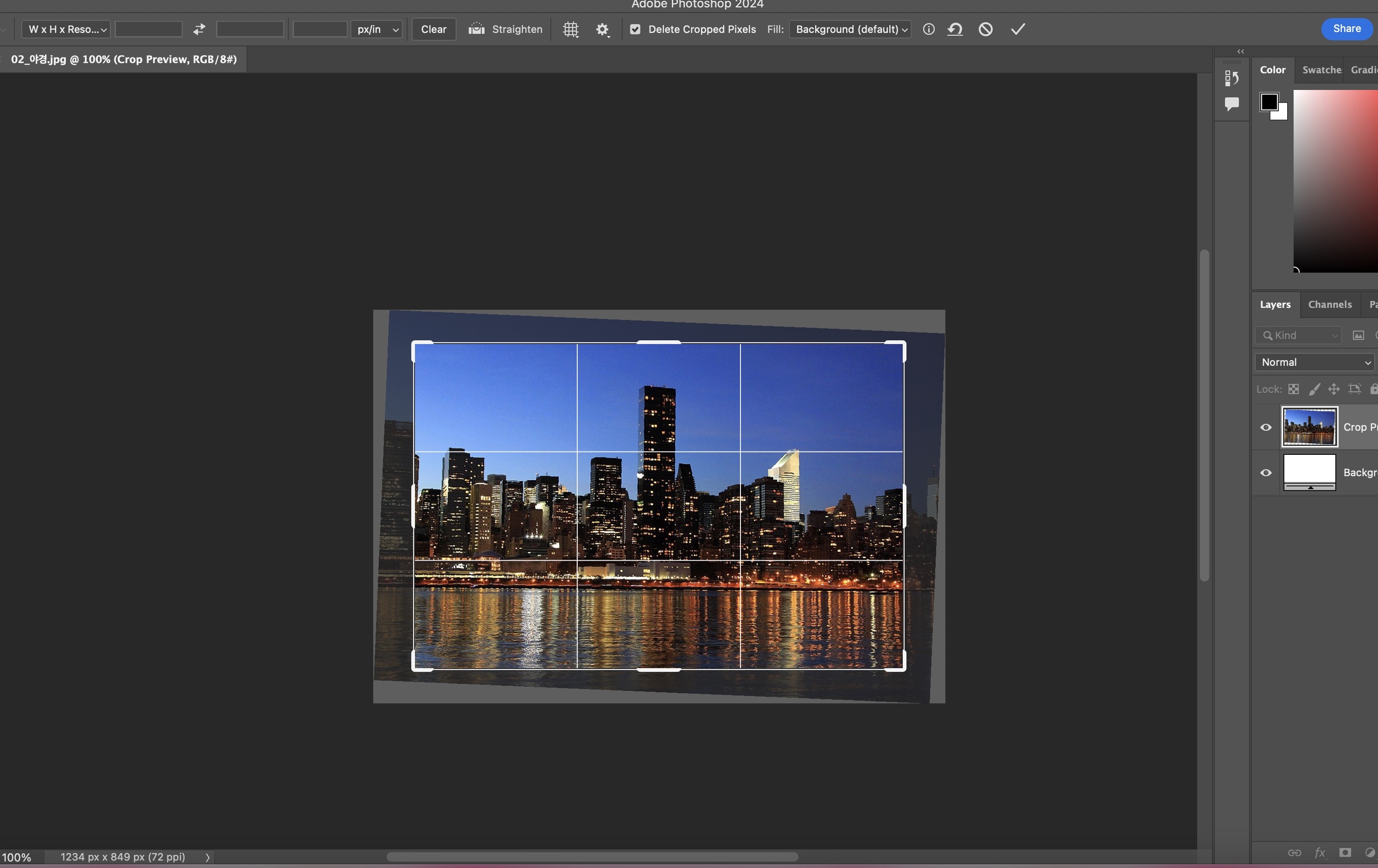1378x868 pixels.
Task: Swap width and height values
Action: pyautogui.click(x=199, y=29)
